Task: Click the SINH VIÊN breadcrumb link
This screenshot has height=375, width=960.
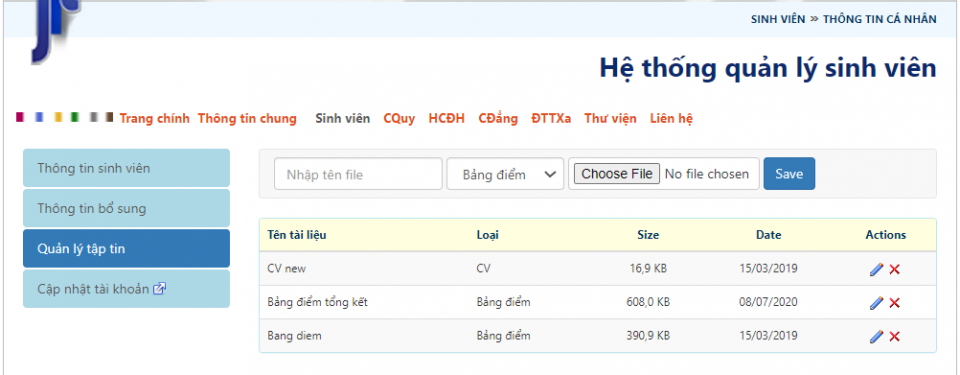Action: pos(778,19)
